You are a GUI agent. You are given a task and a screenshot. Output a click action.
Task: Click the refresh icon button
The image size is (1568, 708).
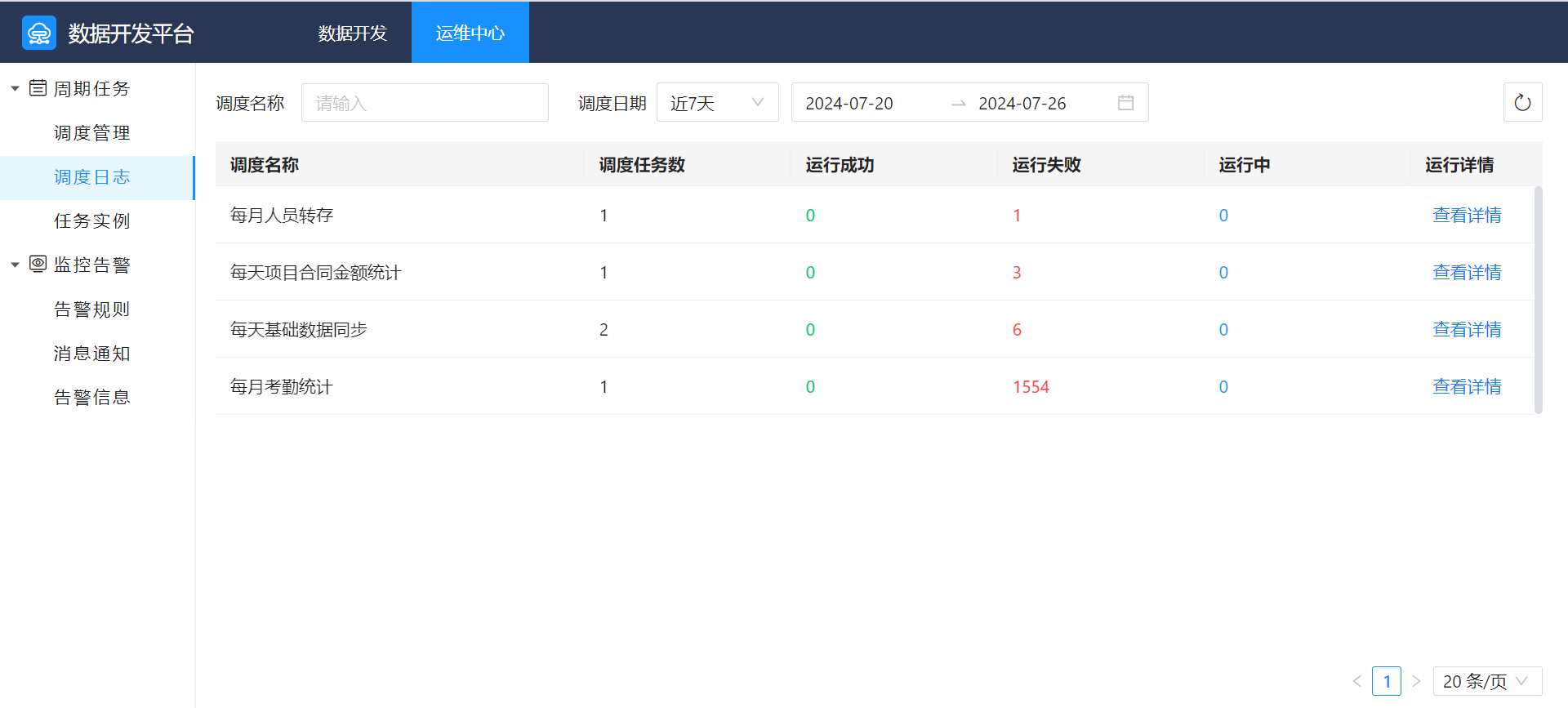tap(1522, 103)
